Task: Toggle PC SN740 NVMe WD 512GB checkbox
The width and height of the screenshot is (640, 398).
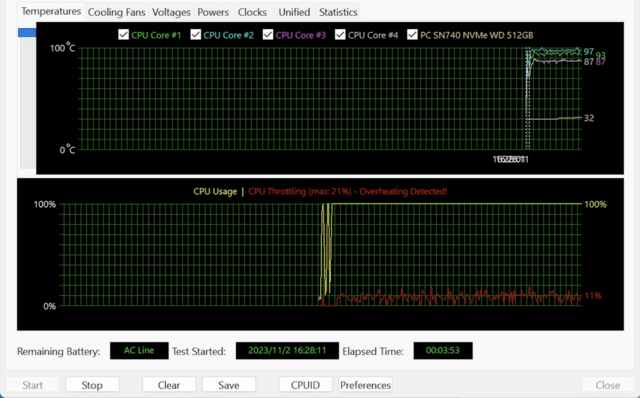Action: tap(412, 35)
